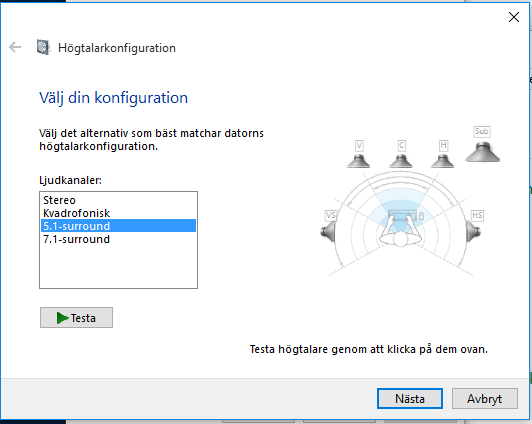Viewport: 532px width, 424px height.
Task: Click the Nästa button to continue
Action: tap(410, 399)
